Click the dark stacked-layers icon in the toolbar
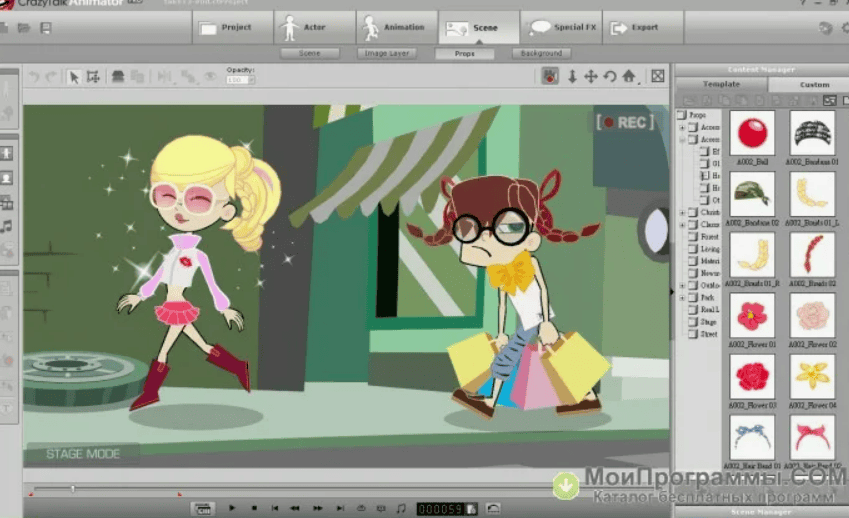This screenshot has height=518, width=849. point(117,77)
